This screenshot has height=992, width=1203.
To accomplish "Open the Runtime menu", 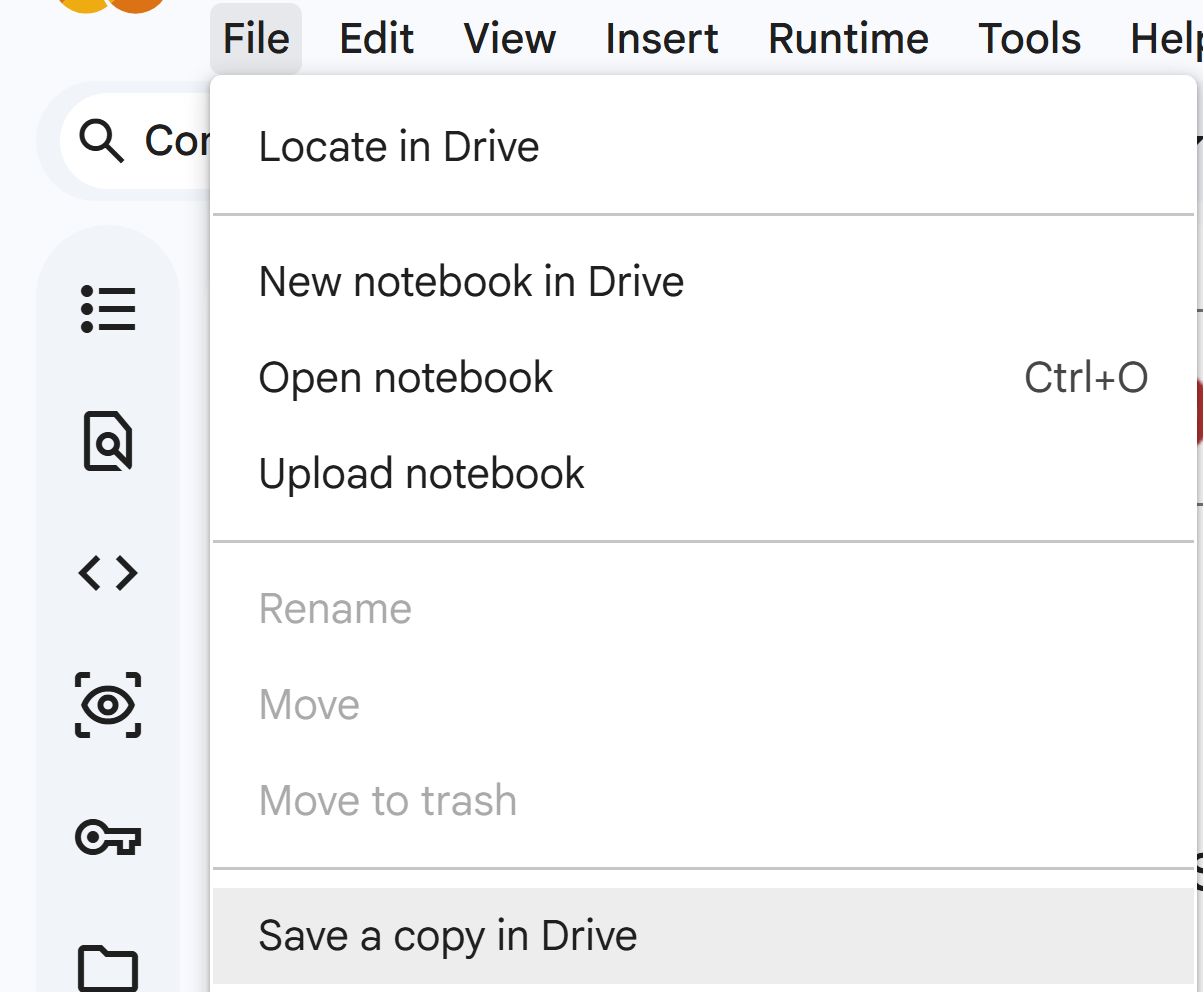I will (848, 39).
